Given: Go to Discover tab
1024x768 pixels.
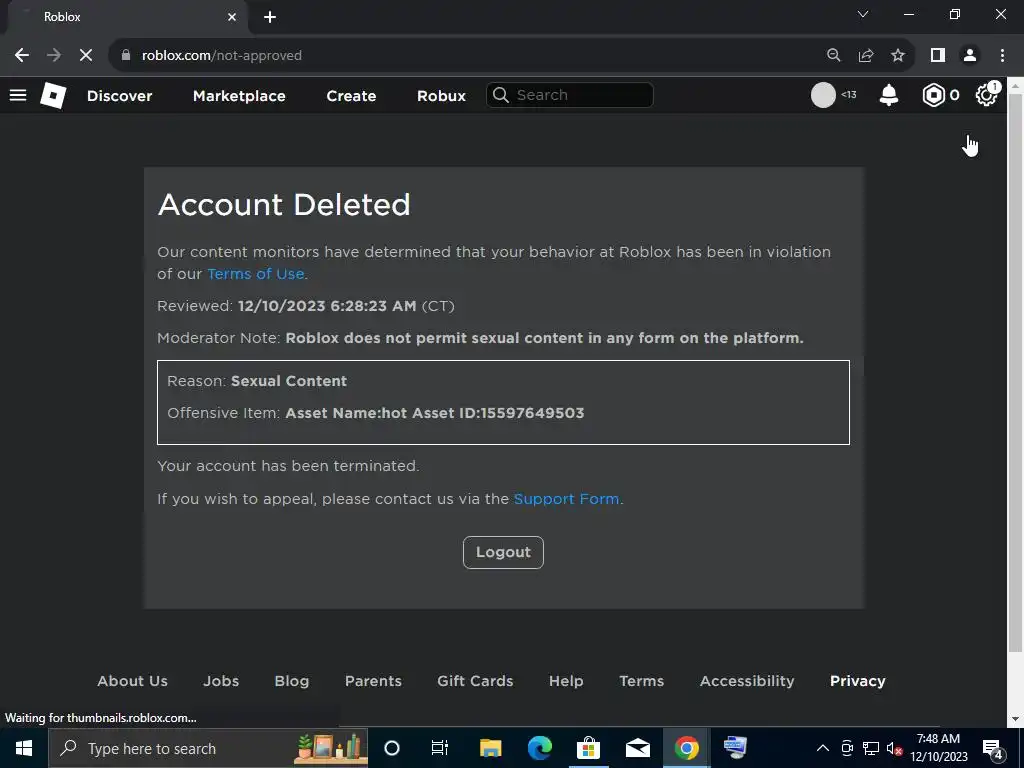Looking at the screenshot, I should 120,95.
